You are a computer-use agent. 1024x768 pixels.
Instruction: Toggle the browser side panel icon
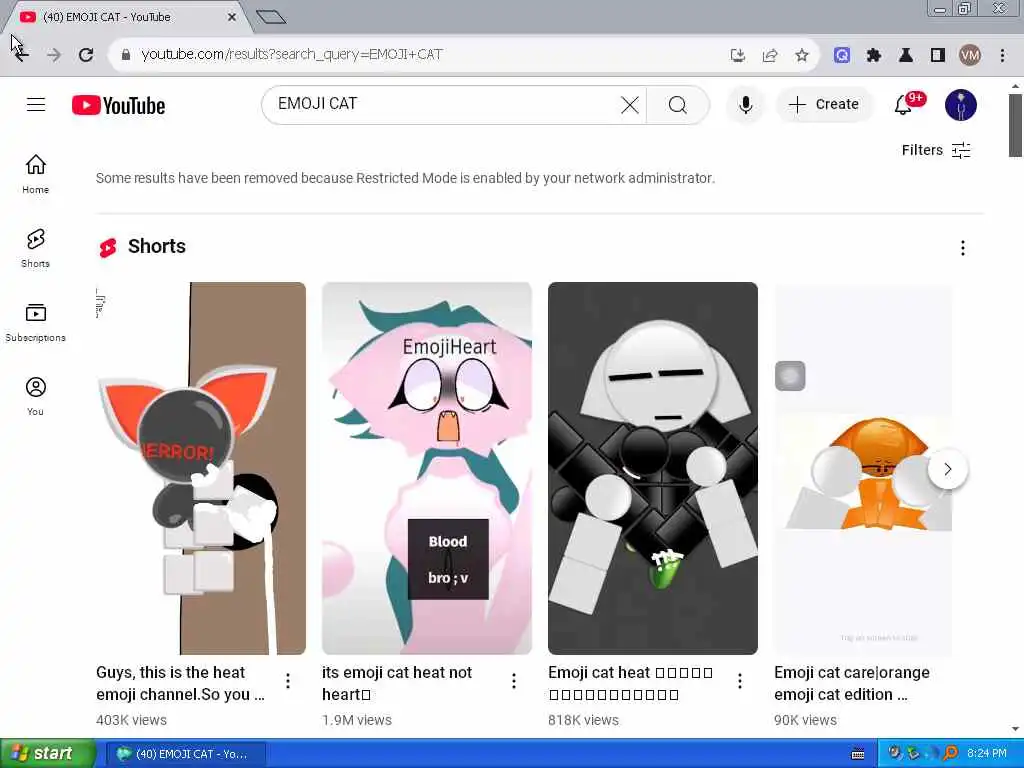938,56
